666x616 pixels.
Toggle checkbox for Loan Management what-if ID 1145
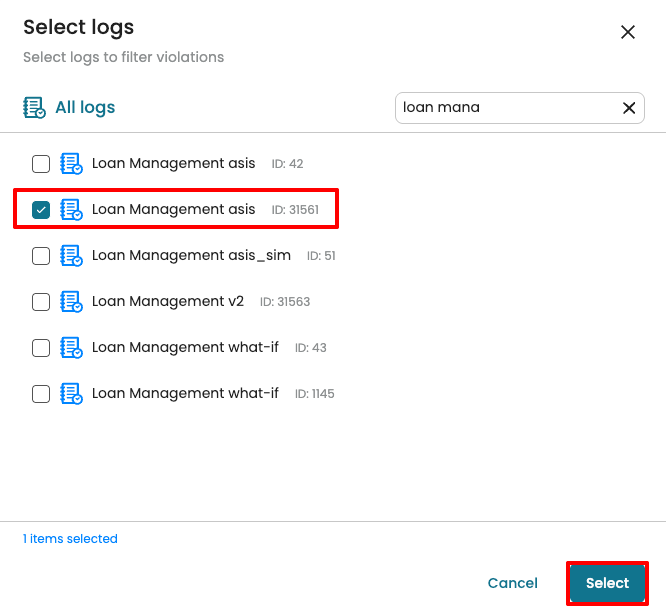41,394
